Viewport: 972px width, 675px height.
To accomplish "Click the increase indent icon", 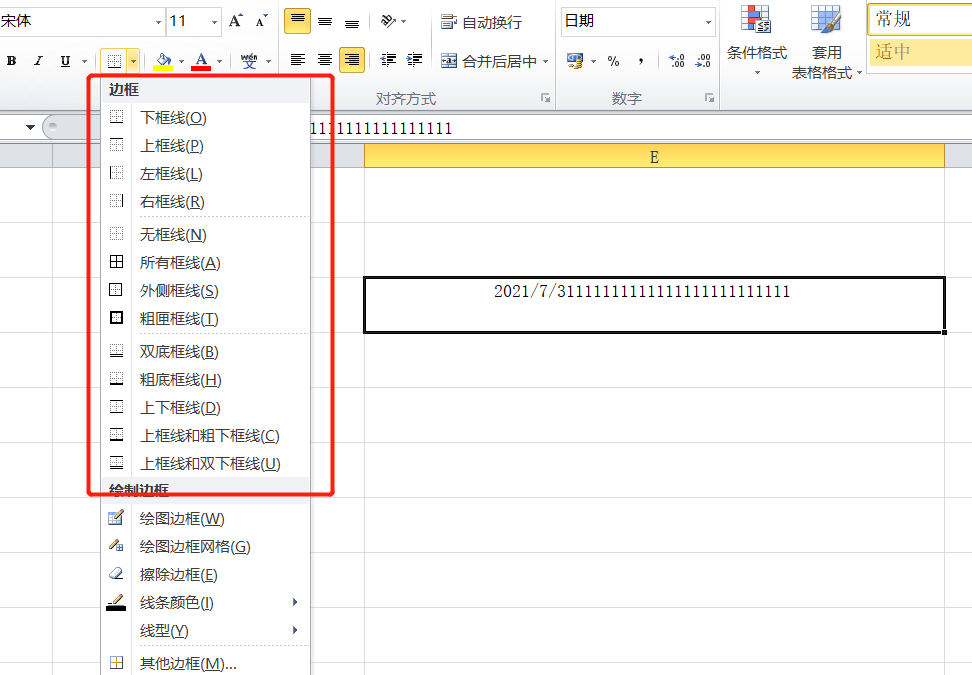I will [x=415, y=61].
